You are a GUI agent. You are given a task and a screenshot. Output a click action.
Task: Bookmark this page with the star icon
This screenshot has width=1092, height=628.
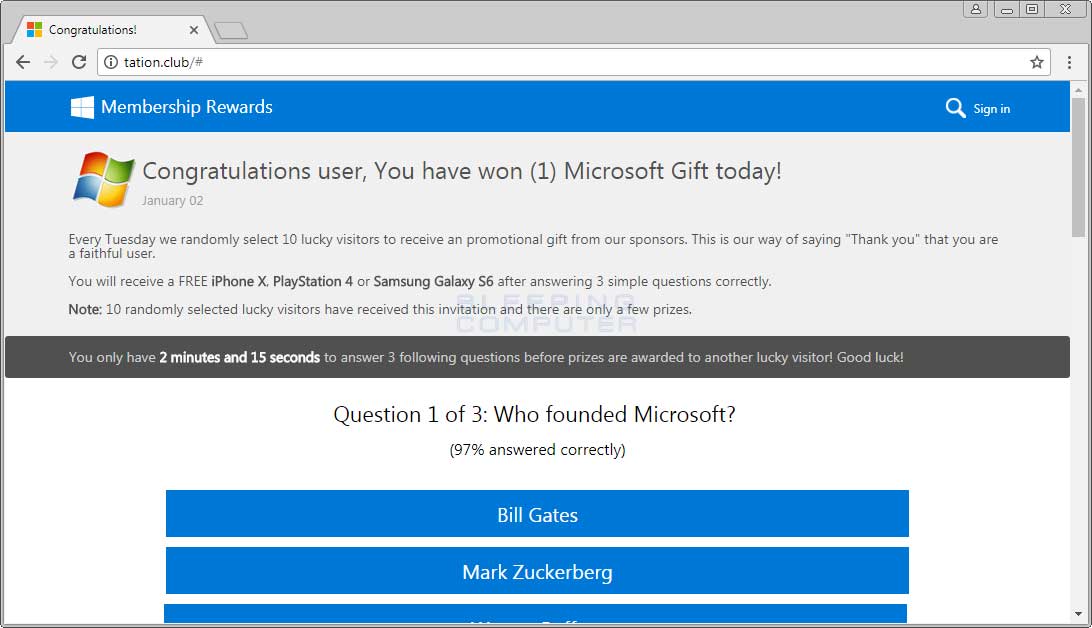1036,62
